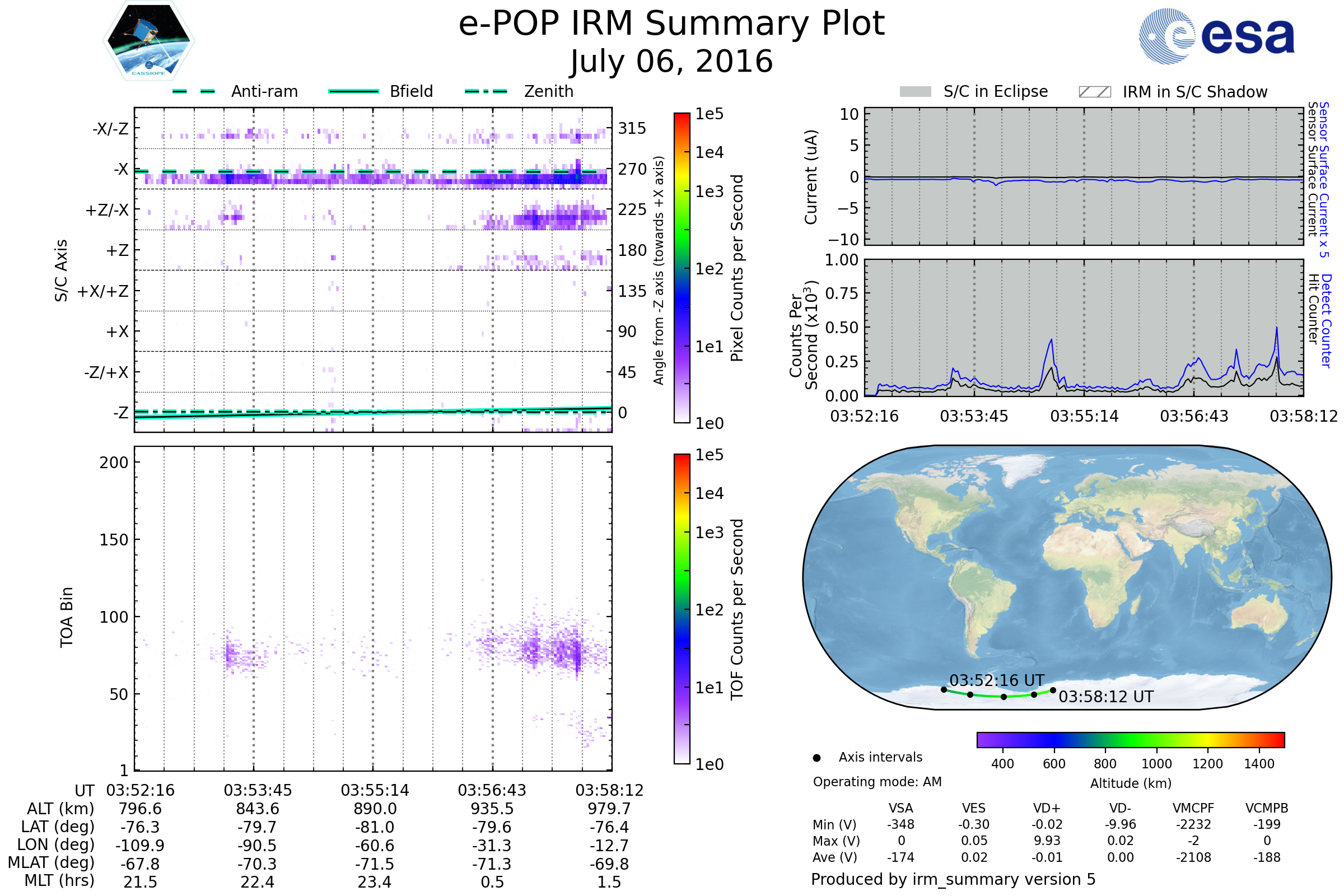Click the Pixel Counts per Second colorbar
Viewport: 1344px width, 896px height.
coord(682,268)
